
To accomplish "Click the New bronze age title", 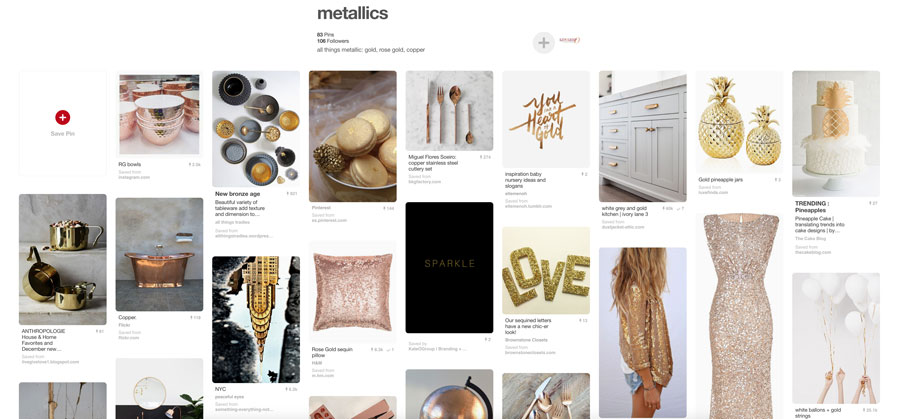I will [x=238, y=194].
